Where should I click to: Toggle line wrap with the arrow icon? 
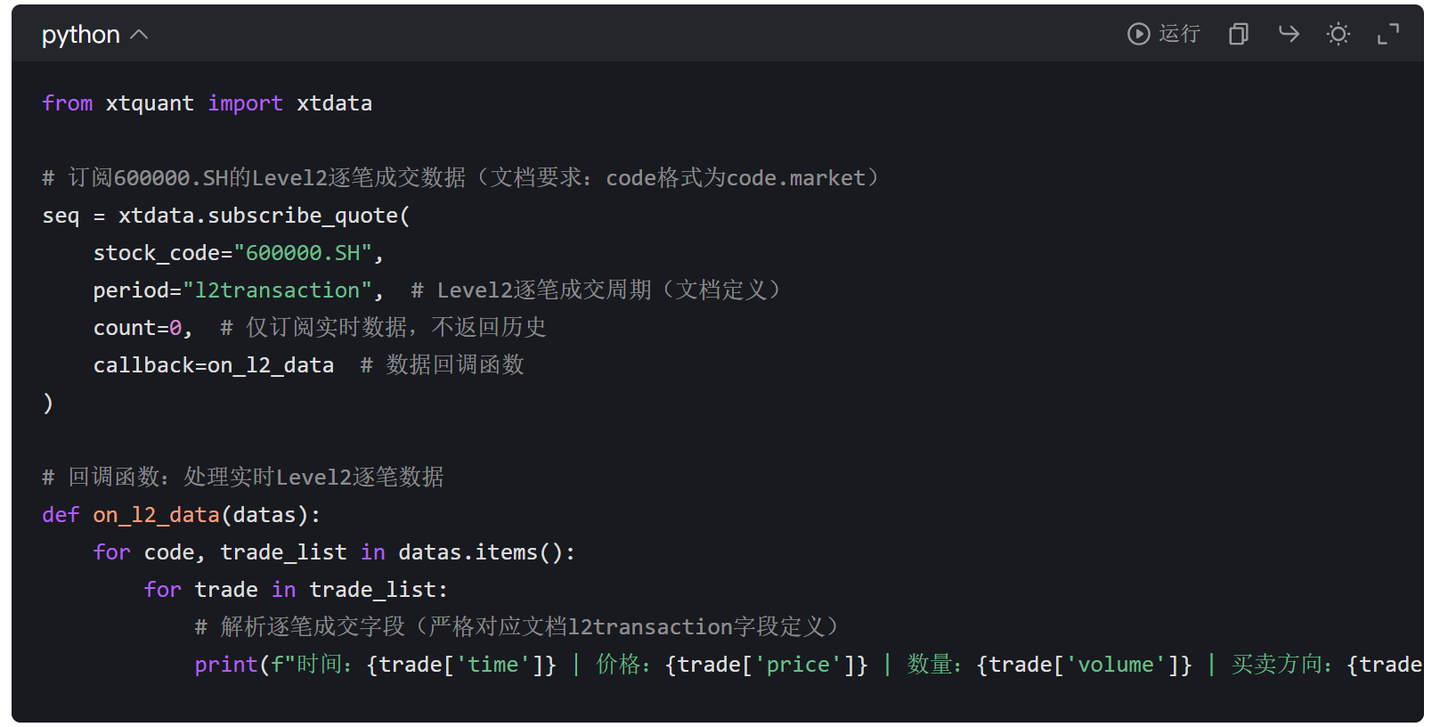[x=1289, y=34]
